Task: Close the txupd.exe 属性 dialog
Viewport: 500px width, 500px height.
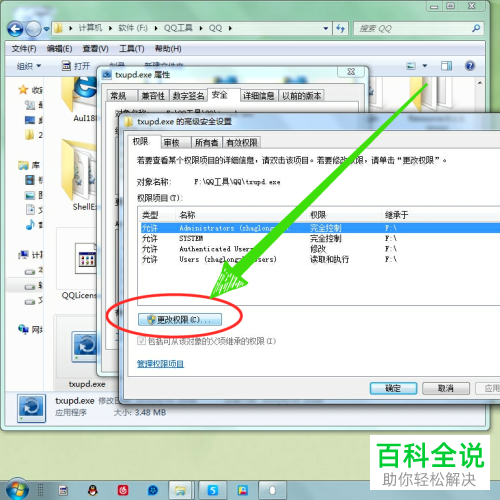Action: [x=351, y=72]
